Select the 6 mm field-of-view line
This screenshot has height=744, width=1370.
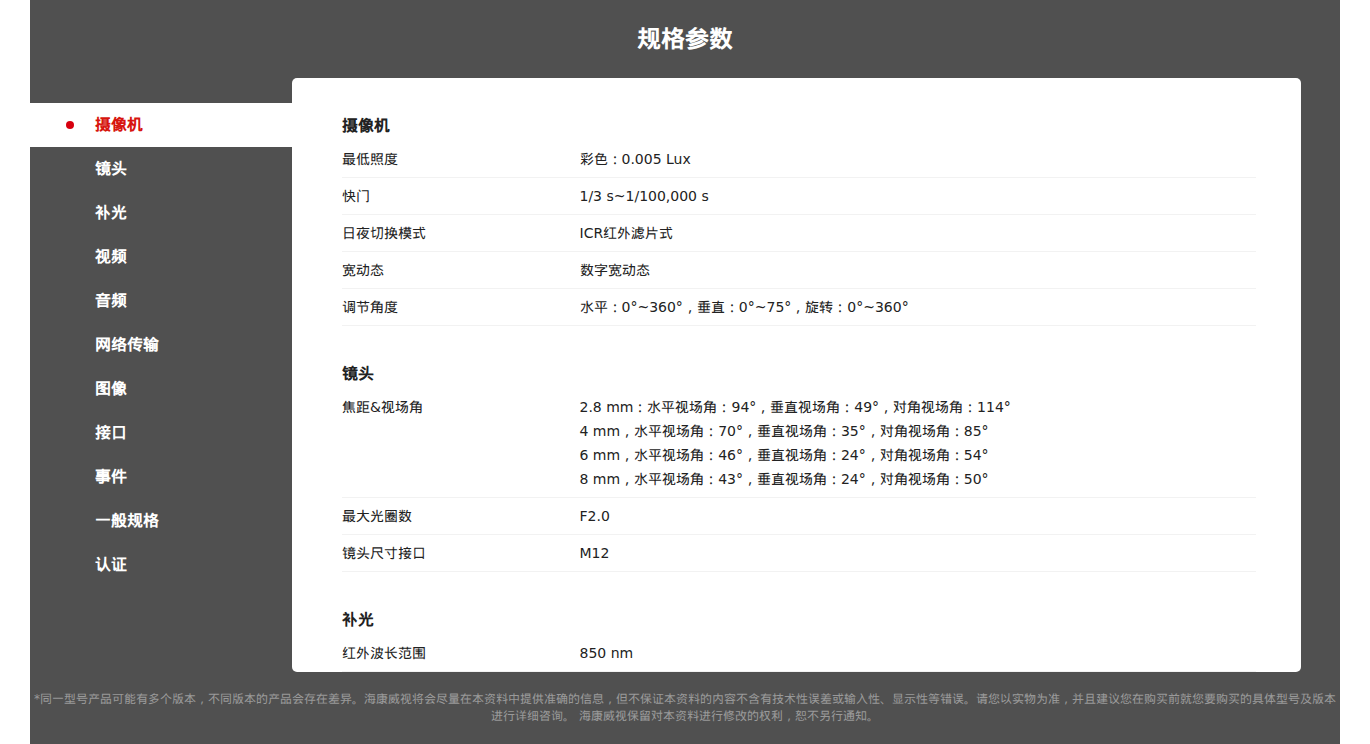coord(784,455)
